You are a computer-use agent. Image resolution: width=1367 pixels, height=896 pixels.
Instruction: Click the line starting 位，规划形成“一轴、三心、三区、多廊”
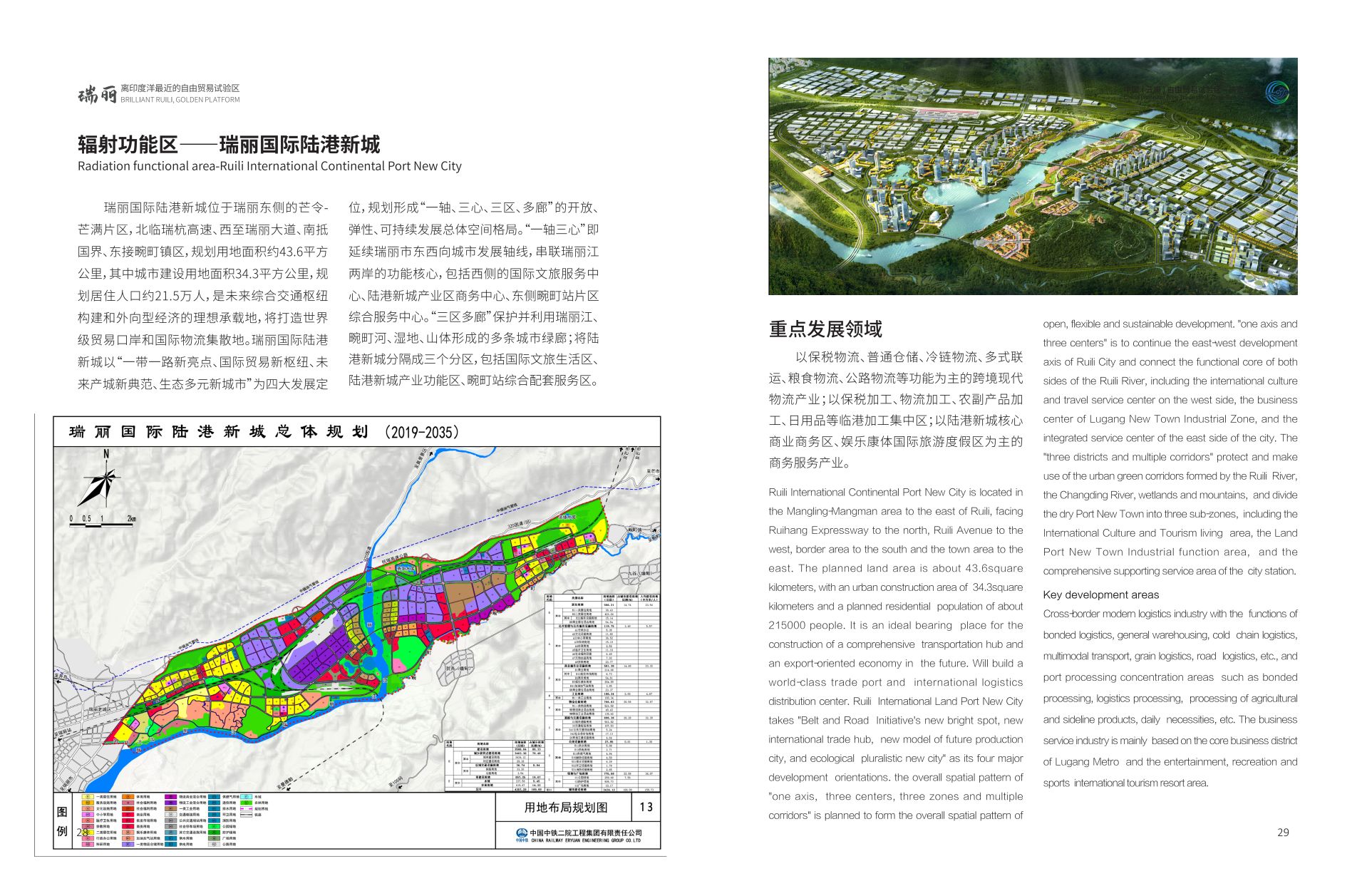point(473,207)
